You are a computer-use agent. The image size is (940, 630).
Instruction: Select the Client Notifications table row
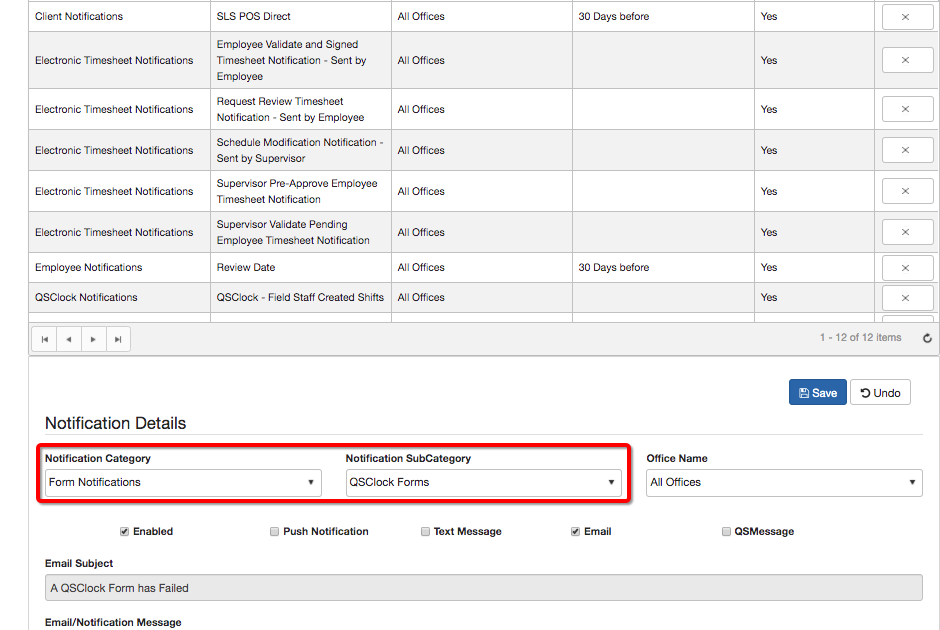click(x=119, y=16)
